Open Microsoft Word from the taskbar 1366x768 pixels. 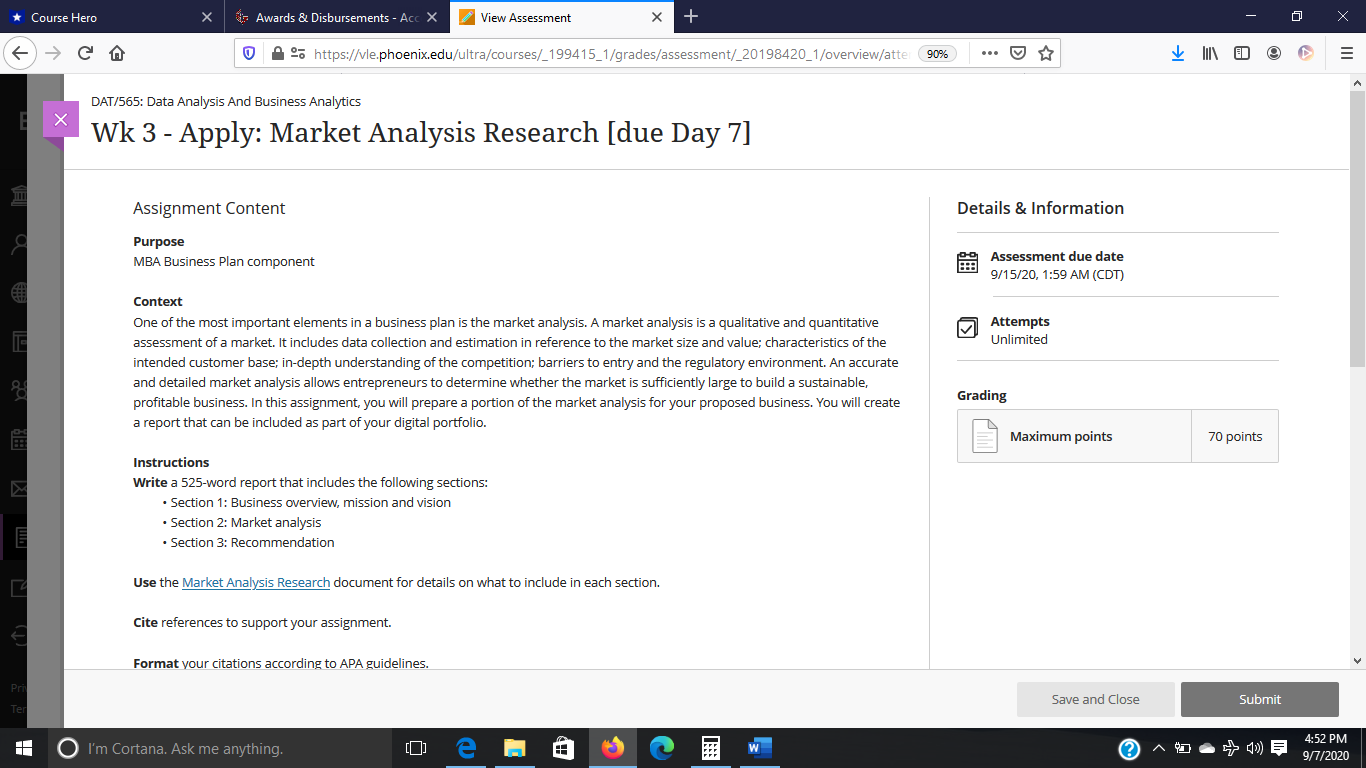click(760, 748)
